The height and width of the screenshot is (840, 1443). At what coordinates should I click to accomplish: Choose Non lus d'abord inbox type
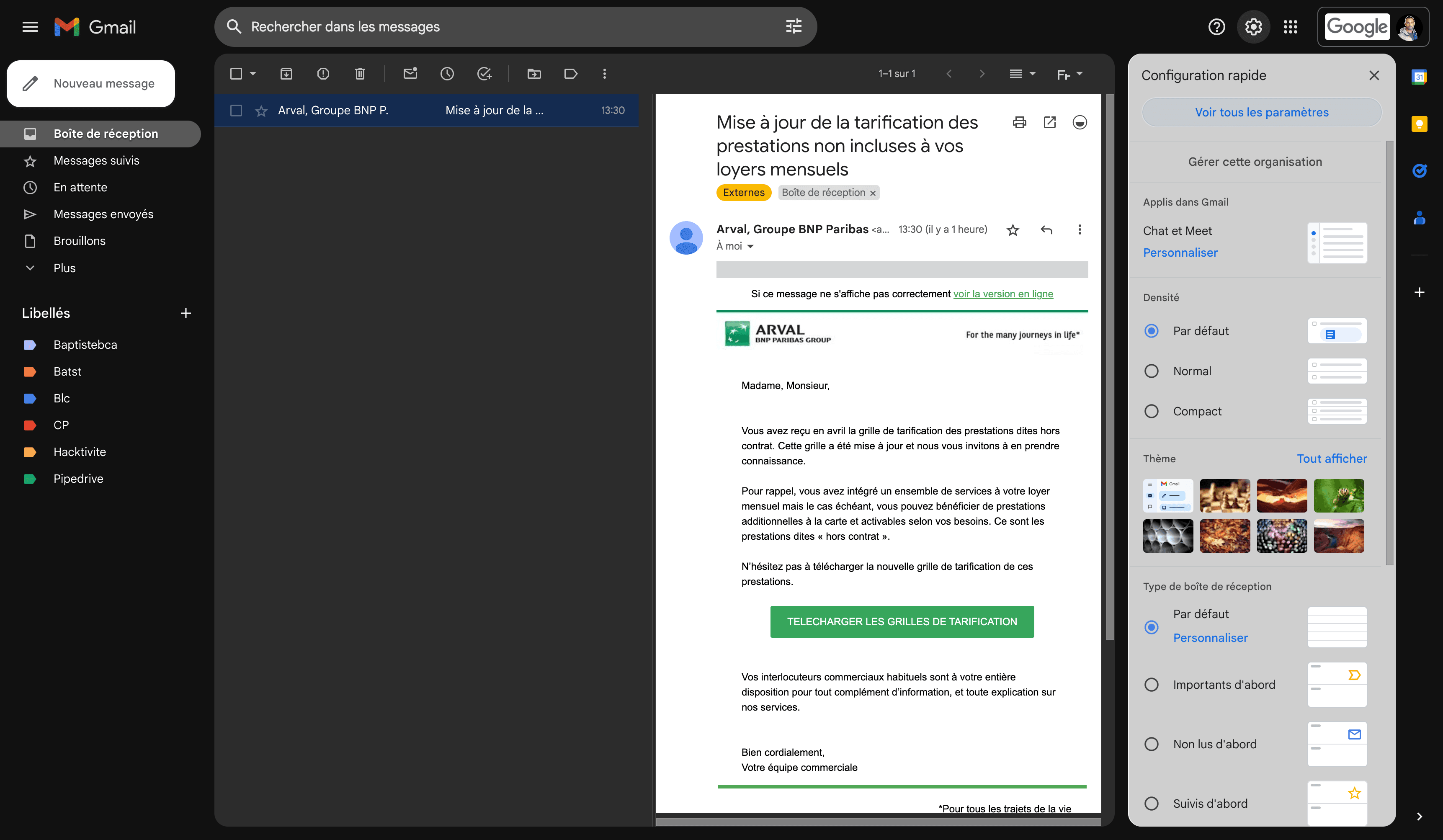pos(1151,745)
